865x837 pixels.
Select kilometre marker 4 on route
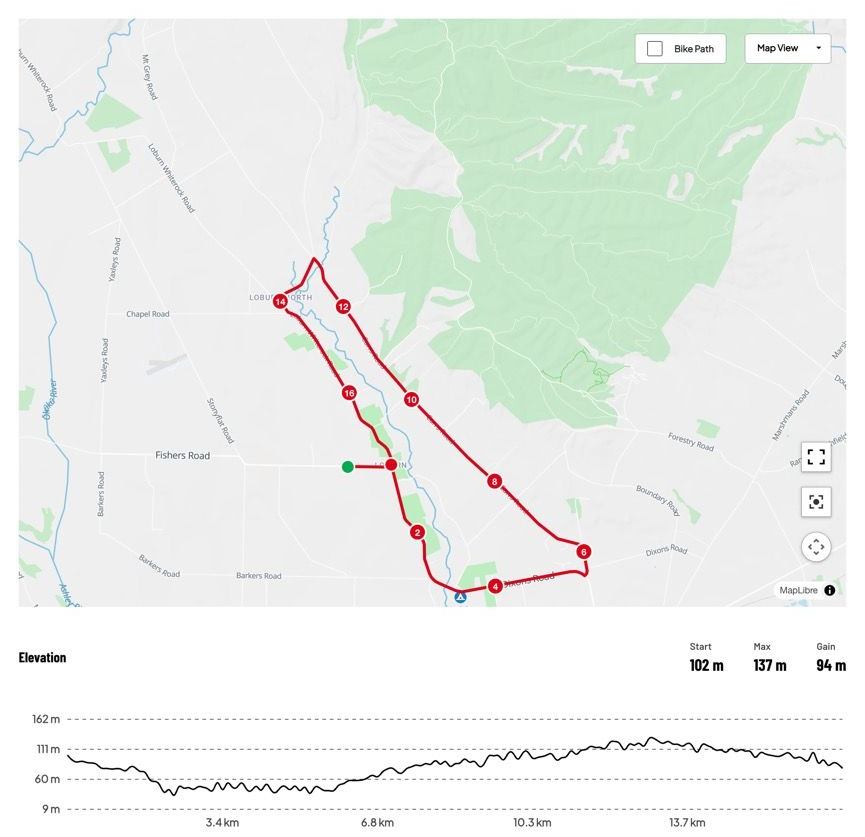click(495, 586)
